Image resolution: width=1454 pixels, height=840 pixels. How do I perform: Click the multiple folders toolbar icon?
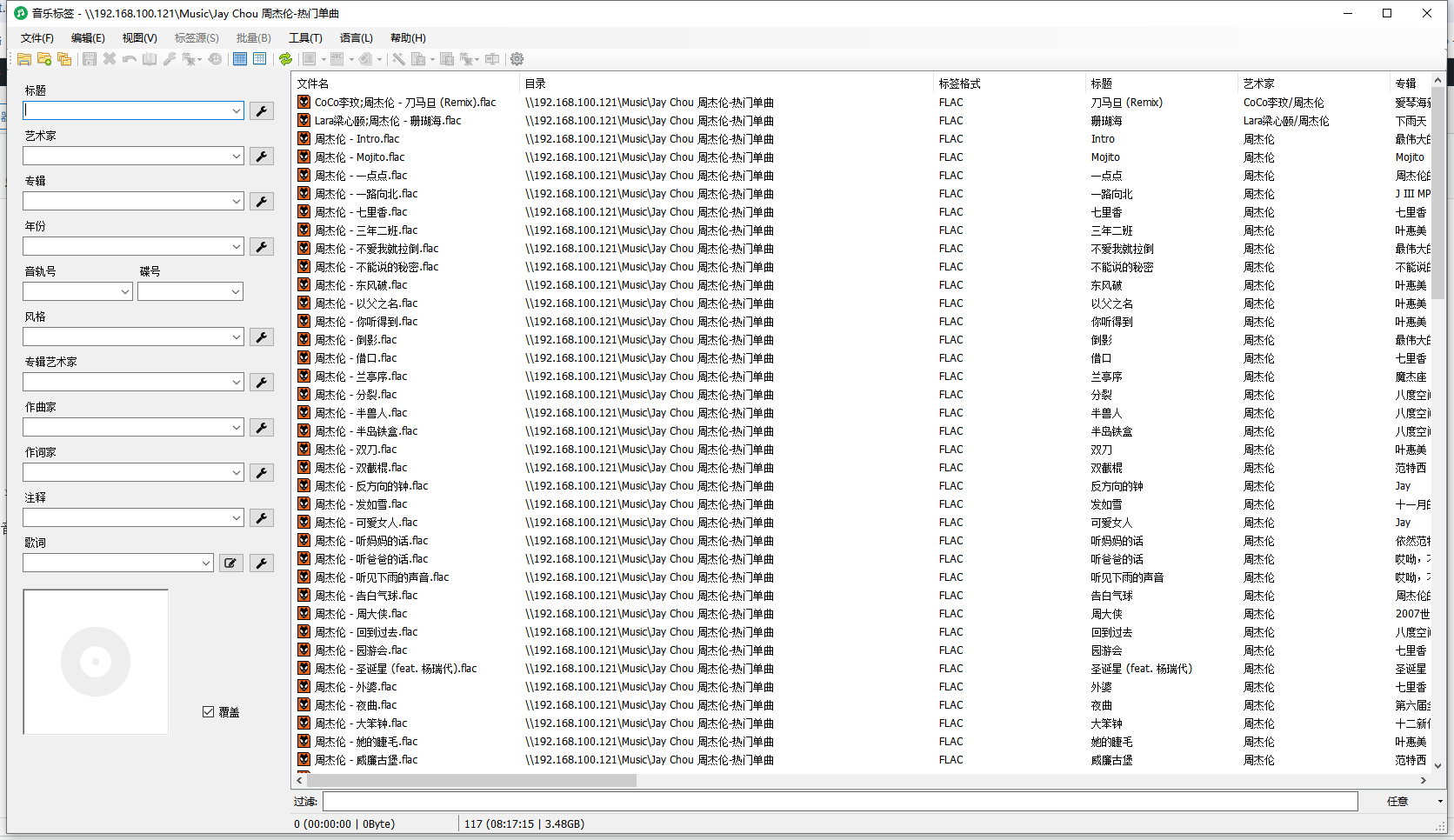tap(64, 59)
